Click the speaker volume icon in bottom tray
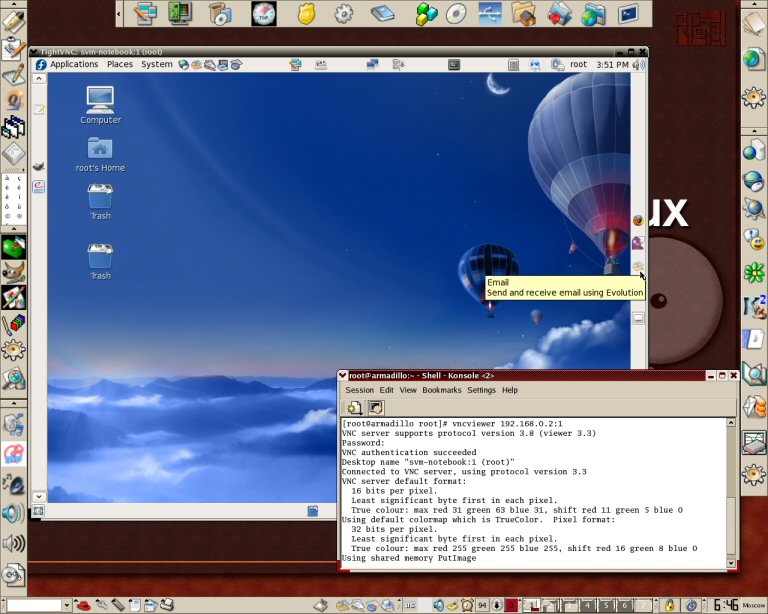The width and height of the screenshot is (768, 614). coord(438,606)
